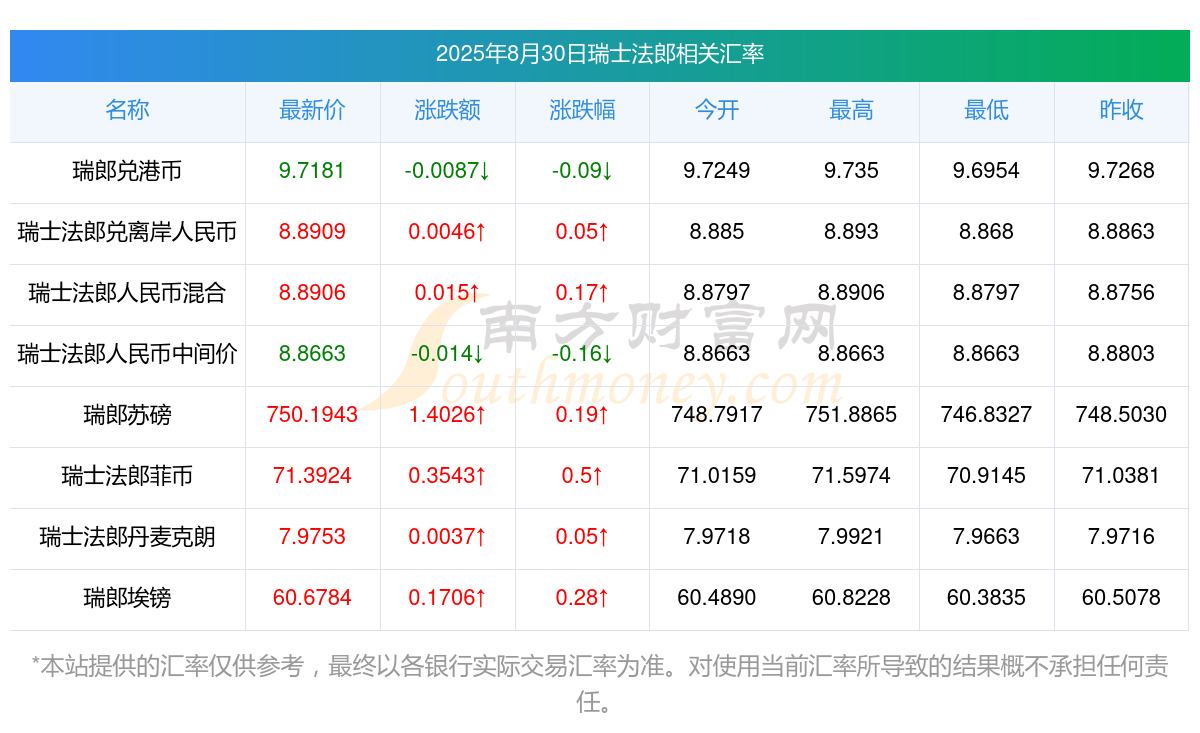Click the previous close 60.5078
This screenshot has width=1200, height=733.
(x=1121, y=598)
